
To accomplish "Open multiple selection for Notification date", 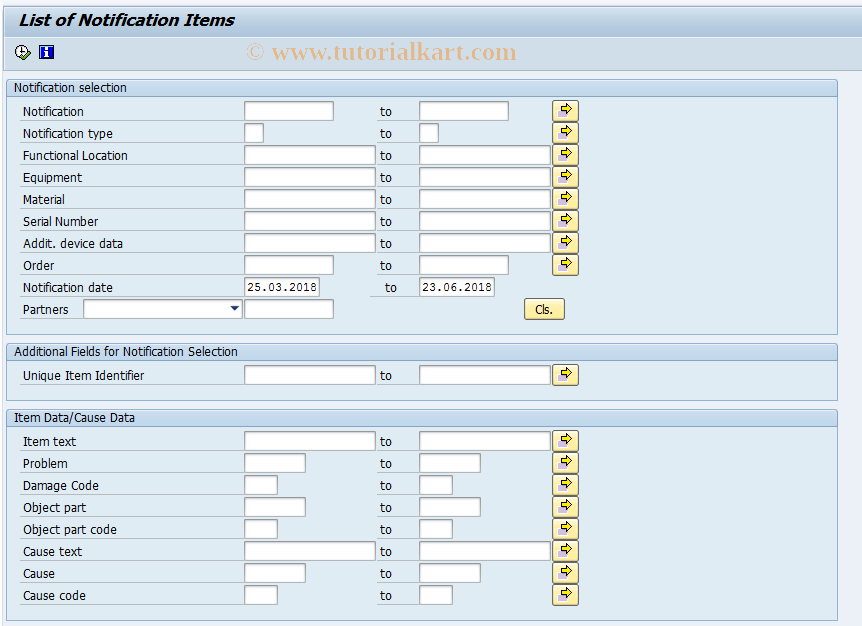I will click(565, 287).
